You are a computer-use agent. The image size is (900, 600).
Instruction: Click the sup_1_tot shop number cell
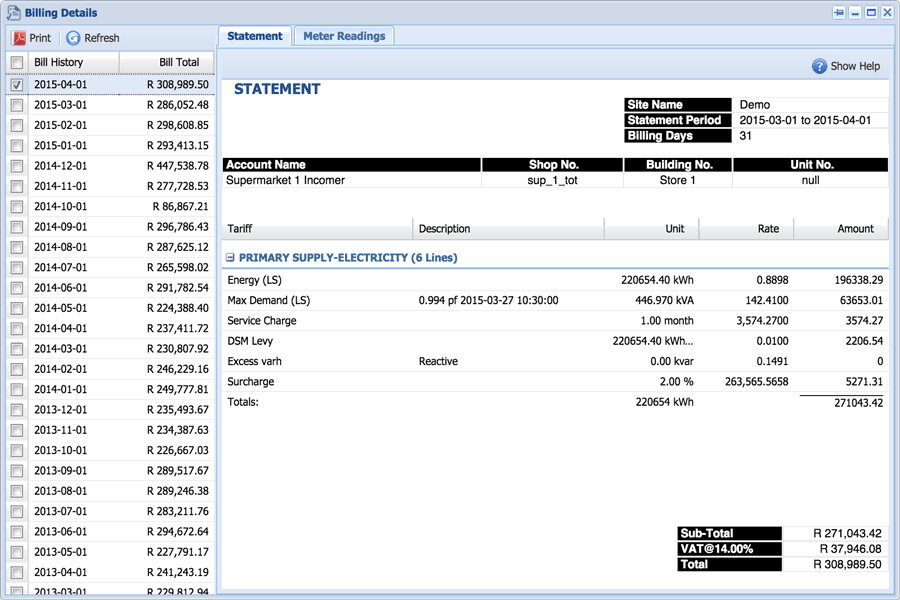pyautogui.click(x=552, y=180)
